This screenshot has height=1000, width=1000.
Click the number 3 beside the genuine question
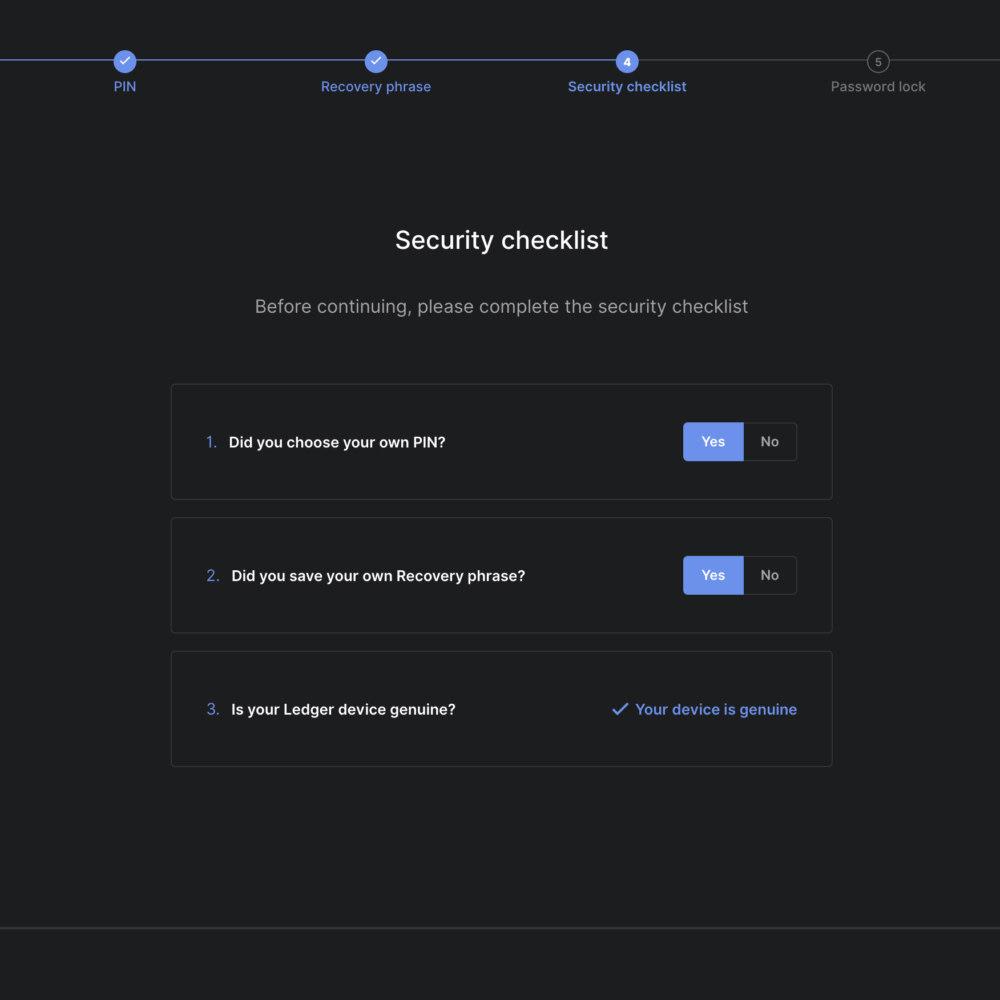click(212, 709)
